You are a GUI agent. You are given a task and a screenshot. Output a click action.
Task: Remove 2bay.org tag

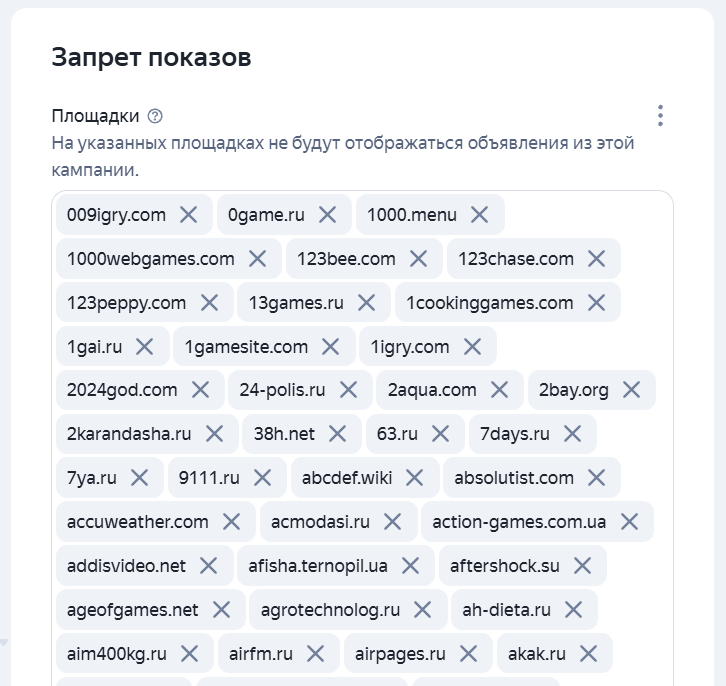[x=632, y=390]
